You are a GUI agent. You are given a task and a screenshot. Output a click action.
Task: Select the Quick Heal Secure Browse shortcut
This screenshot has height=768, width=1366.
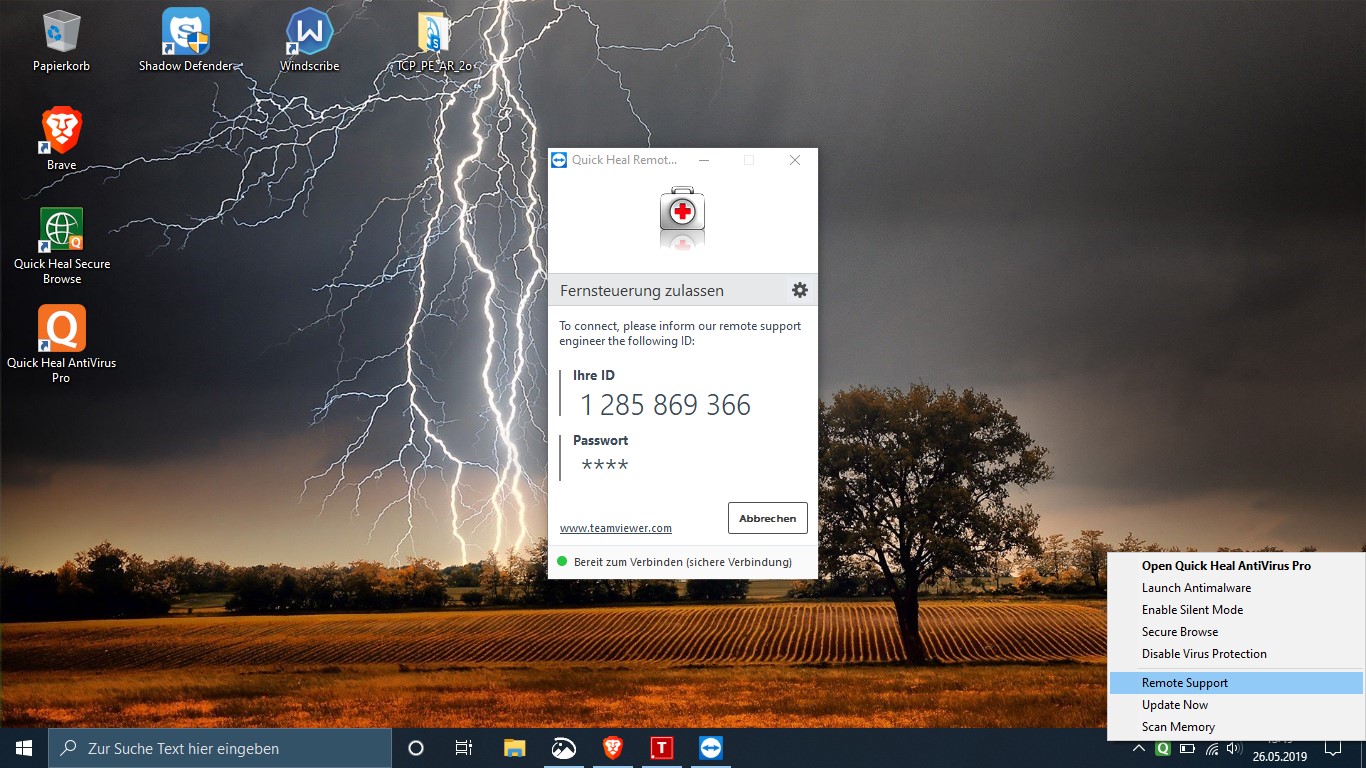[62, 246]
